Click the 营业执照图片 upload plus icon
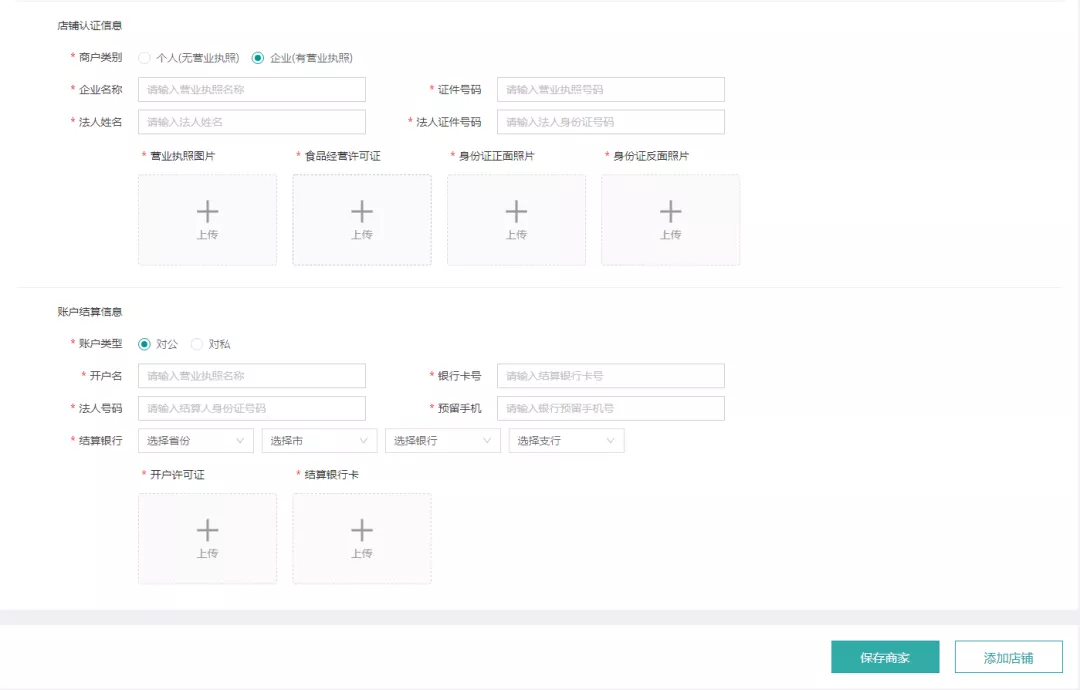The height and width of the screenshot is (690, 1080). point(207,212)
